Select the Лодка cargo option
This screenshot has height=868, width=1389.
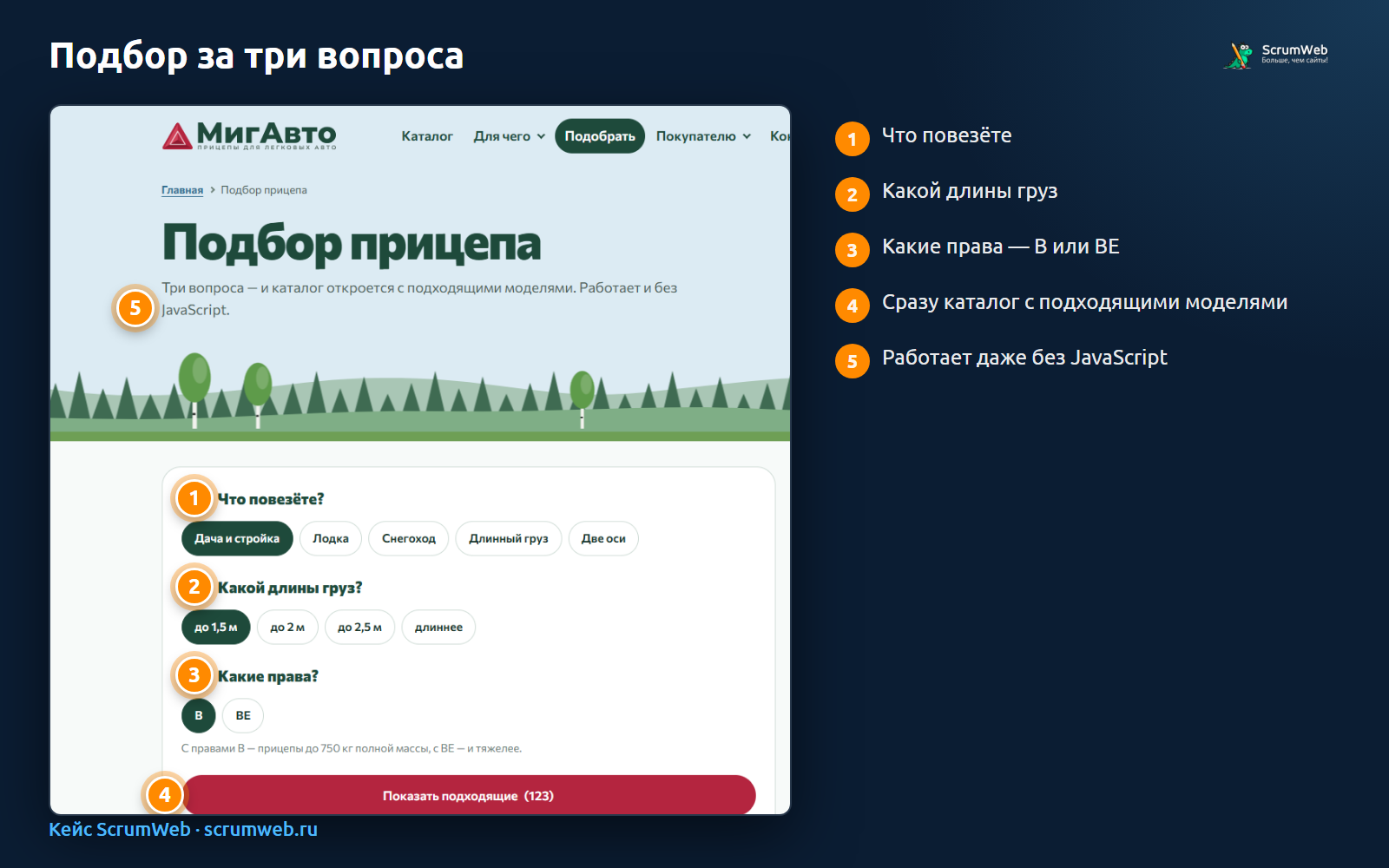coord(331,538)
